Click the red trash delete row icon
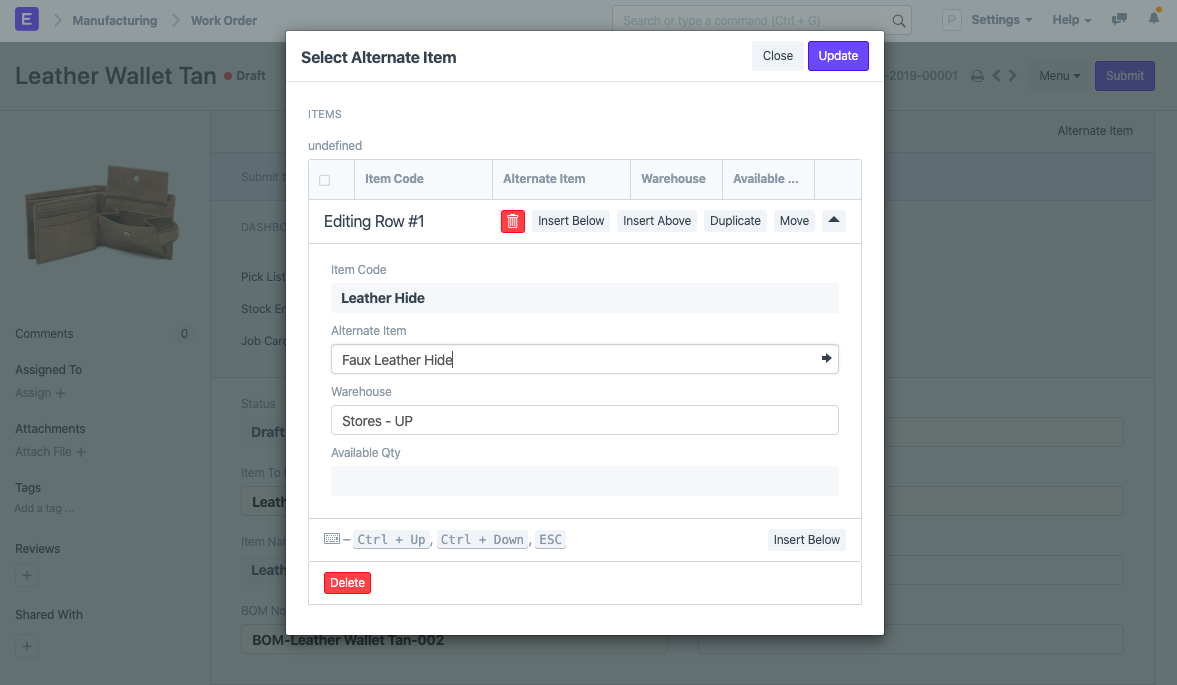Image resolution: width=1177 pixels, height=685 pixels. click(512, 221)
